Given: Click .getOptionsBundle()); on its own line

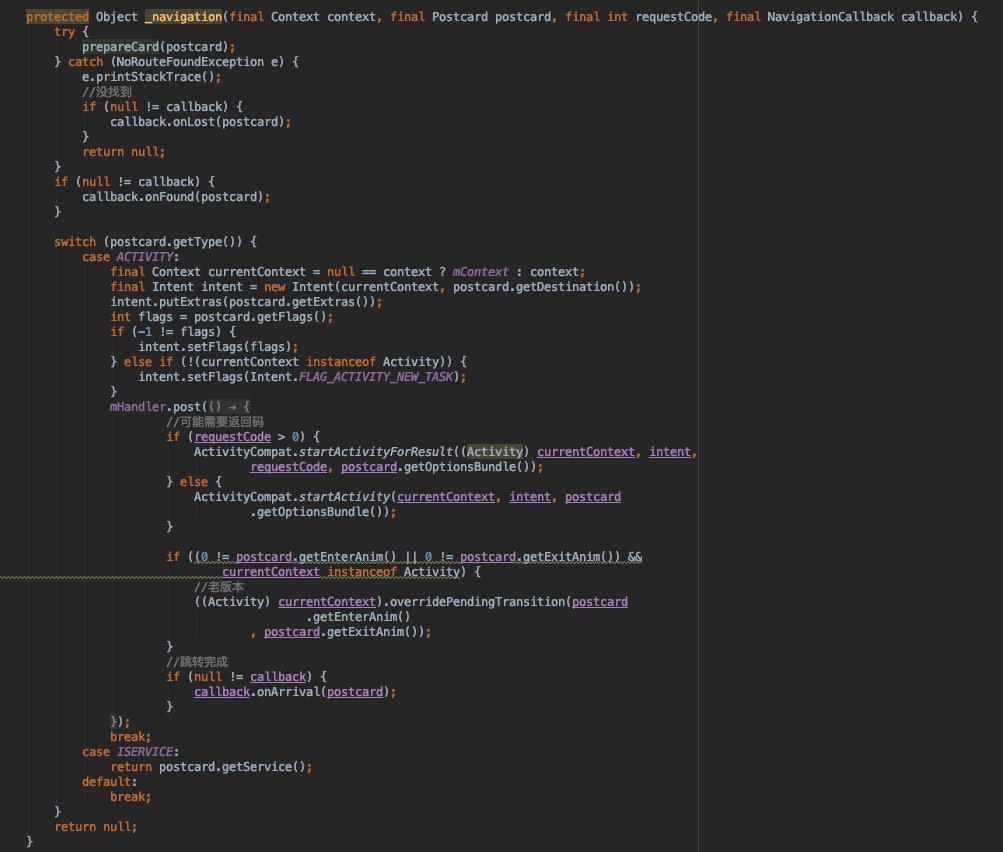Looking at the screenshot, I should pyautogui.click(x=323, y=512).
